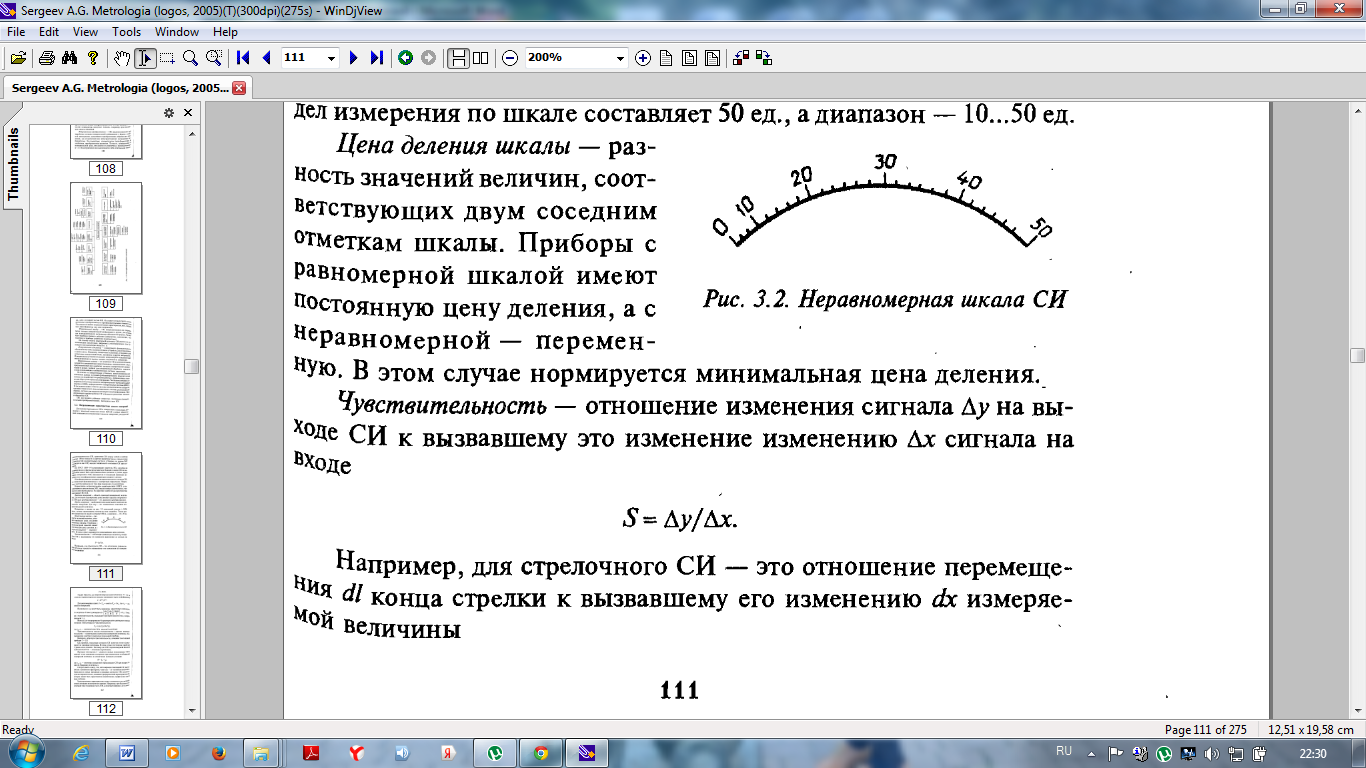Click the green Back navigation button
This screenshot has height=768, width=1366.
(x=405, y=58)
